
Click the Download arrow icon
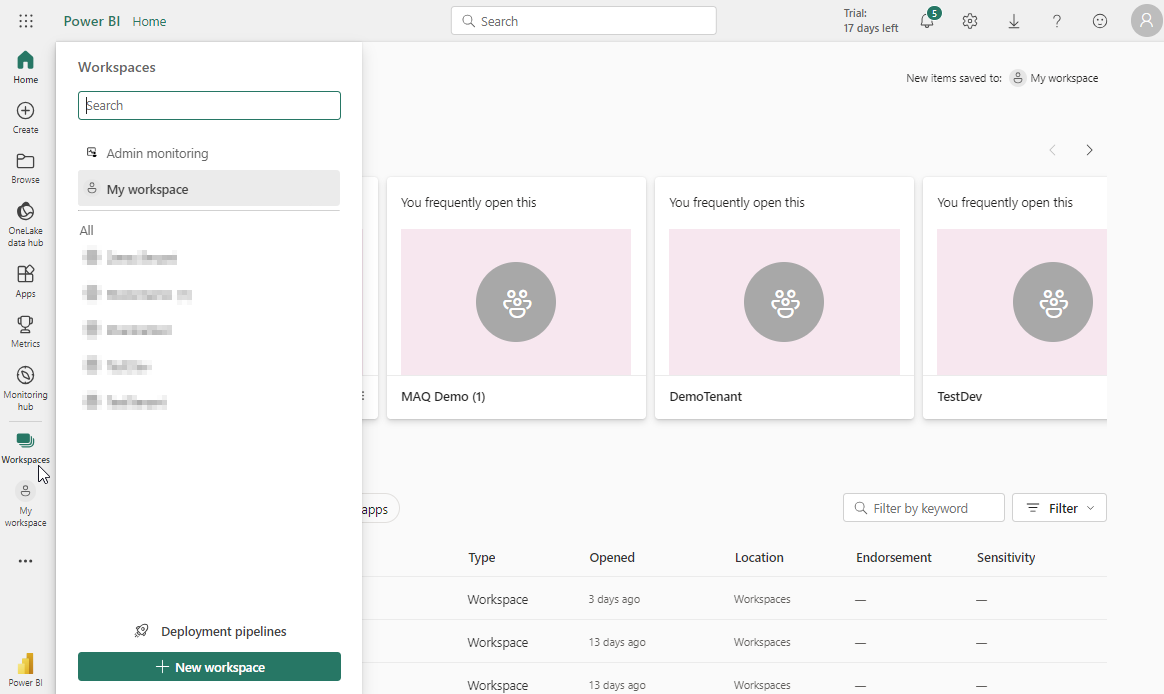[x=1013, y=21]
